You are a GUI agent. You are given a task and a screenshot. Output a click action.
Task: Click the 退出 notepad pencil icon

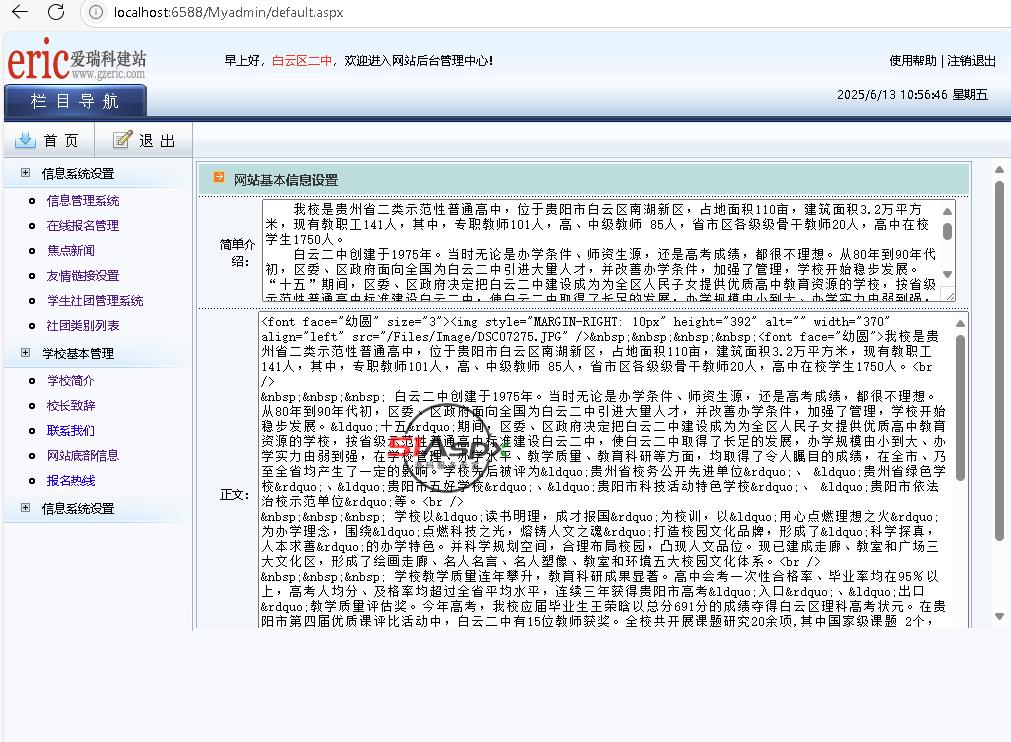click(x=122, y=140)
